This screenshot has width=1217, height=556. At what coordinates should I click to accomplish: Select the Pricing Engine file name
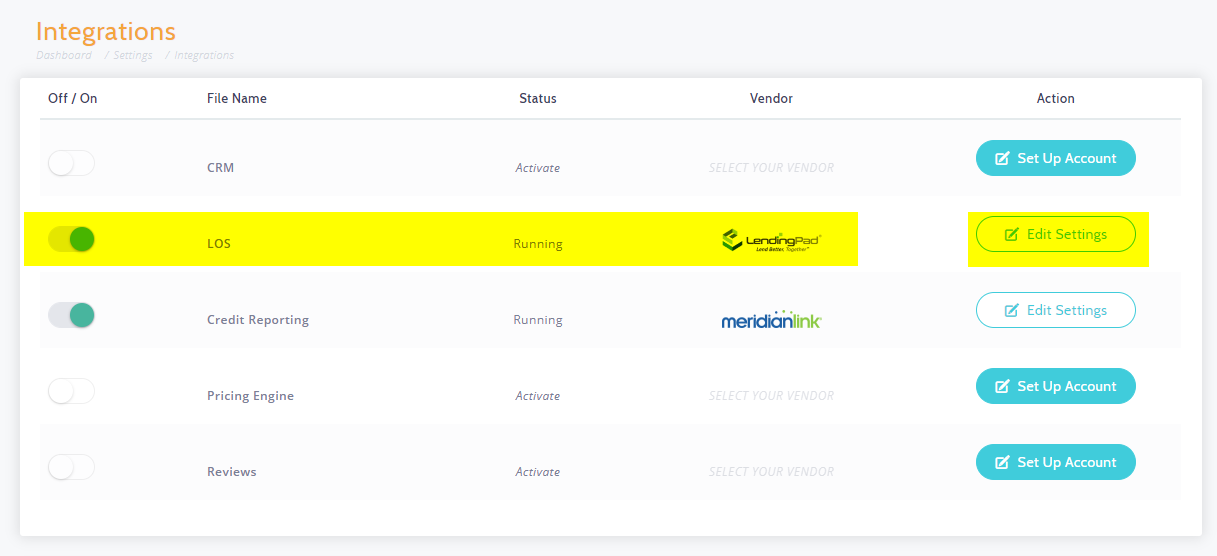tap(250, 396)
